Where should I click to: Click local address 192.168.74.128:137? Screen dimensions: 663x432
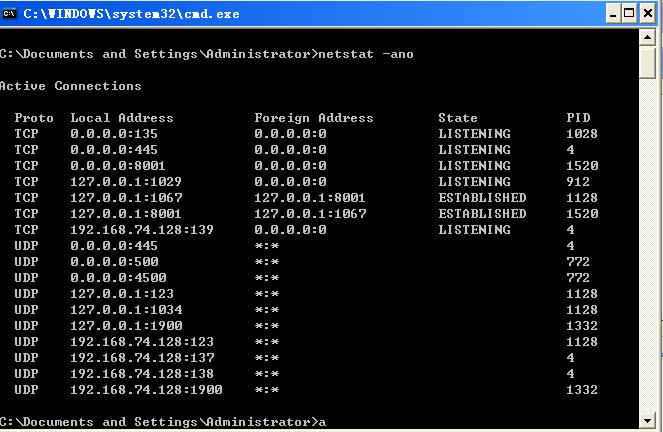click(142, 358)
